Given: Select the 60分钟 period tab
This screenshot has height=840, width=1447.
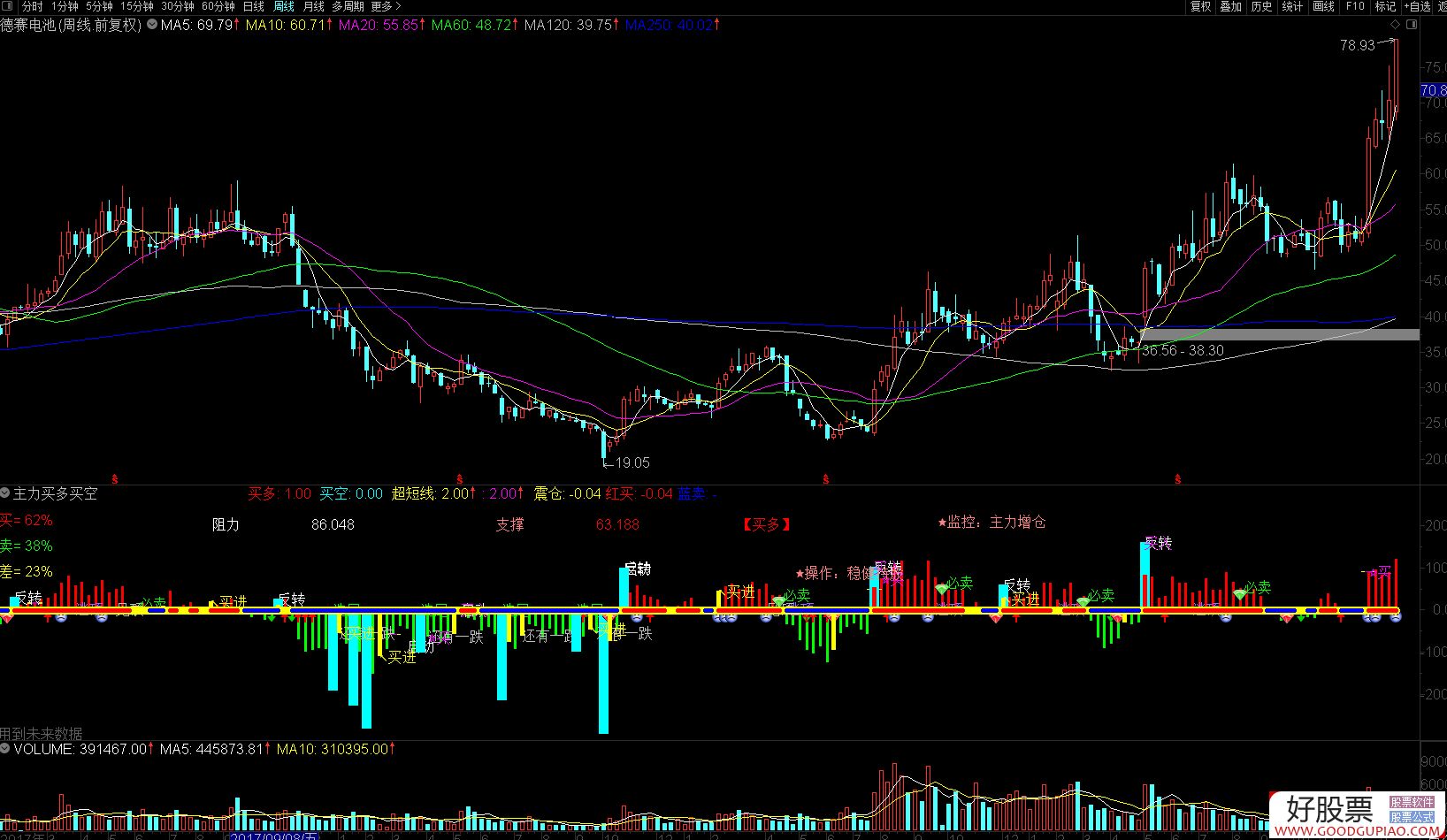Looking at the screenshot, I should pyautogui.click(x=218, y=6).
